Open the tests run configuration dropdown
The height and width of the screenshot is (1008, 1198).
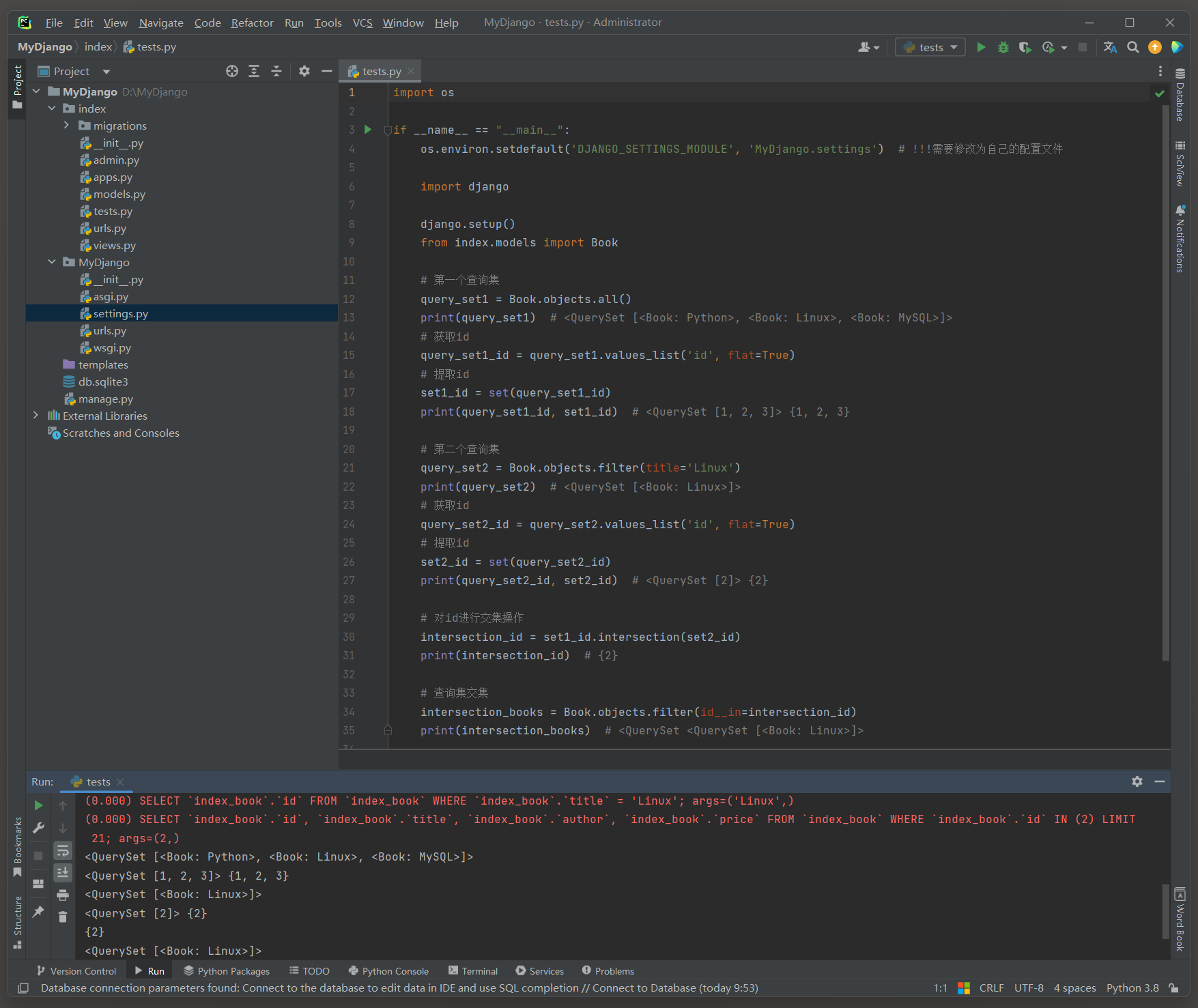930,47
